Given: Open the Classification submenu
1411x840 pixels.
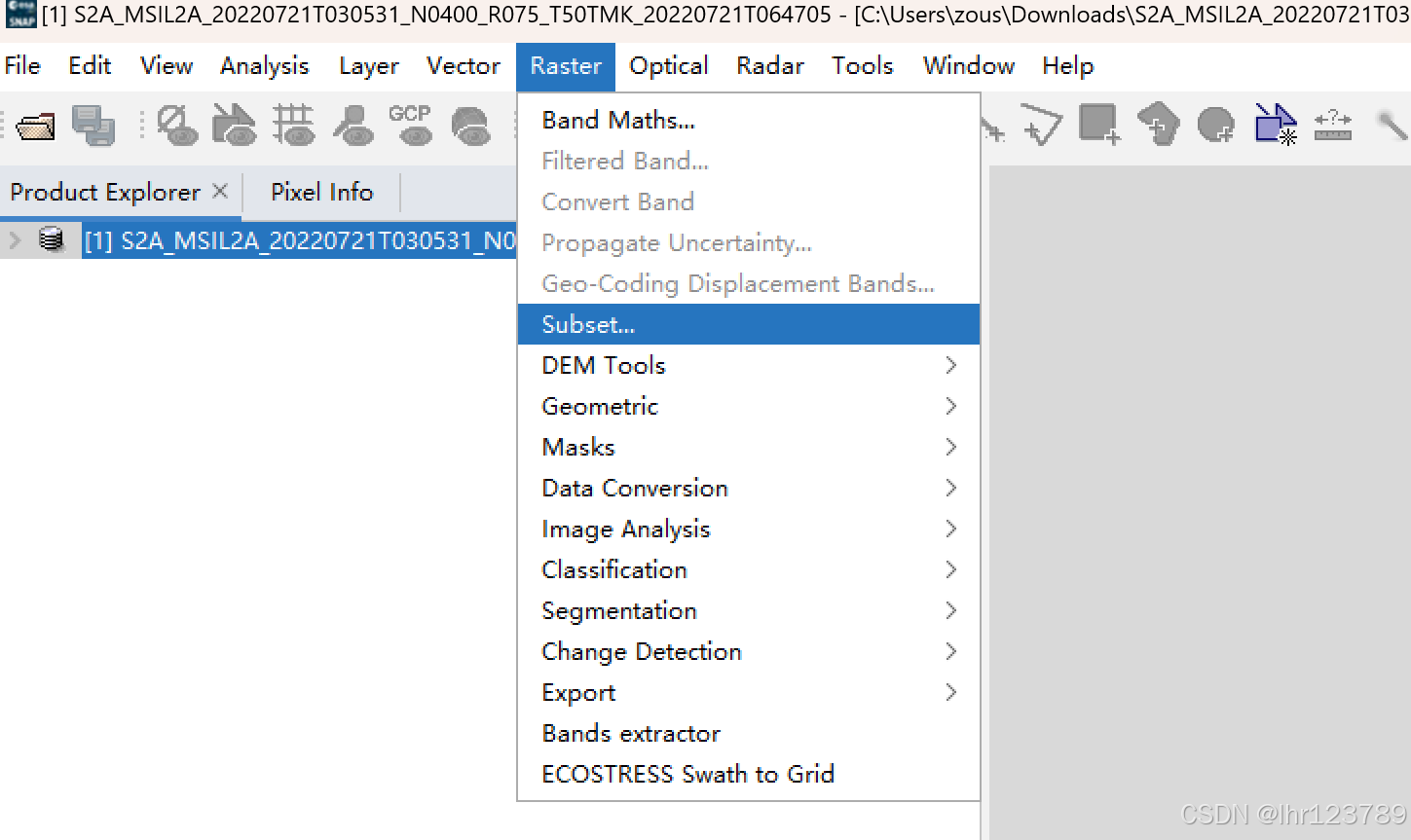Looking at the screenshot, I should pyautogui.click(x=748, y=569).
